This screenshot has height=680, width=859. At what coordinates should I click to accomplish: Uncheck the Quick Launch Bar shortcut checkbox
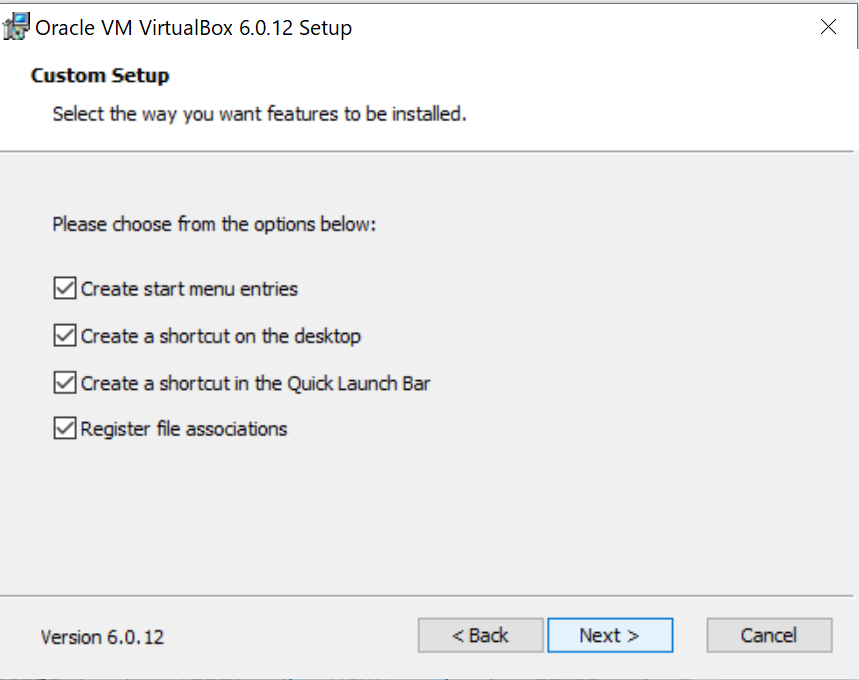pos(65,383)
